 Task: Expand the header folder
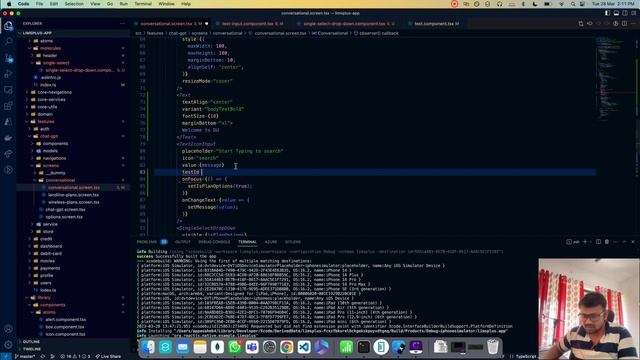pos(50,56)
